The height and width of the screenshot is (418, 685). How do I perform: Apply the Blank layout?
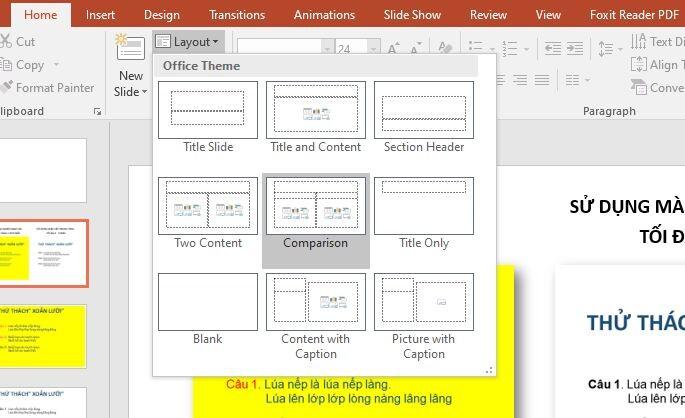coord(208,310)
